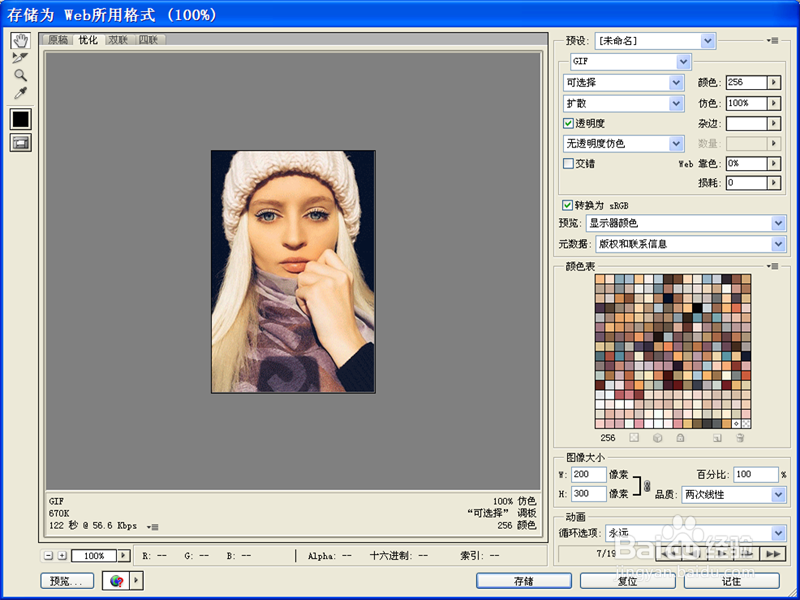This screenshot has height=600, width=800.
Task: Click the 复位 reset button
Action: pos(628,581)
